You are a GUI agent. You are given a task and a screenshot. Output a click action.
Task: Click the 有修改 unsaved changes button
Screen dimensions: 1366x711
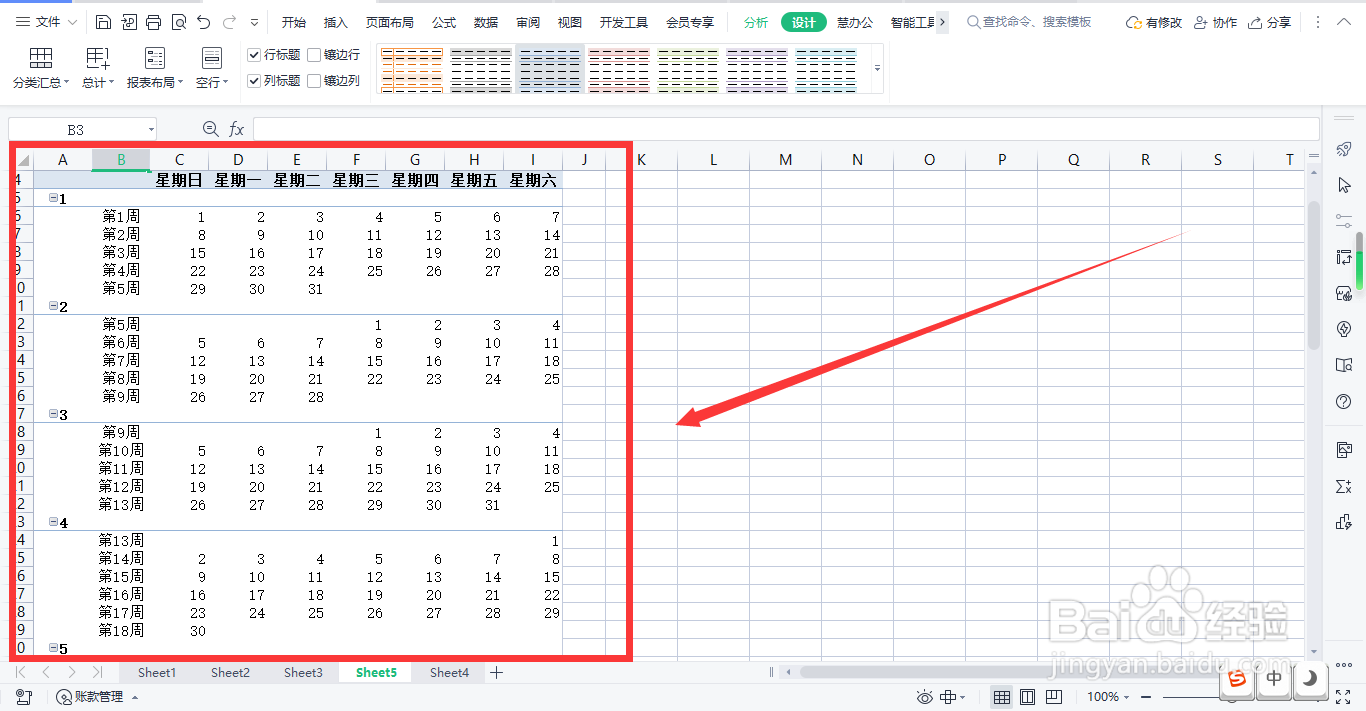point(1154,22)
